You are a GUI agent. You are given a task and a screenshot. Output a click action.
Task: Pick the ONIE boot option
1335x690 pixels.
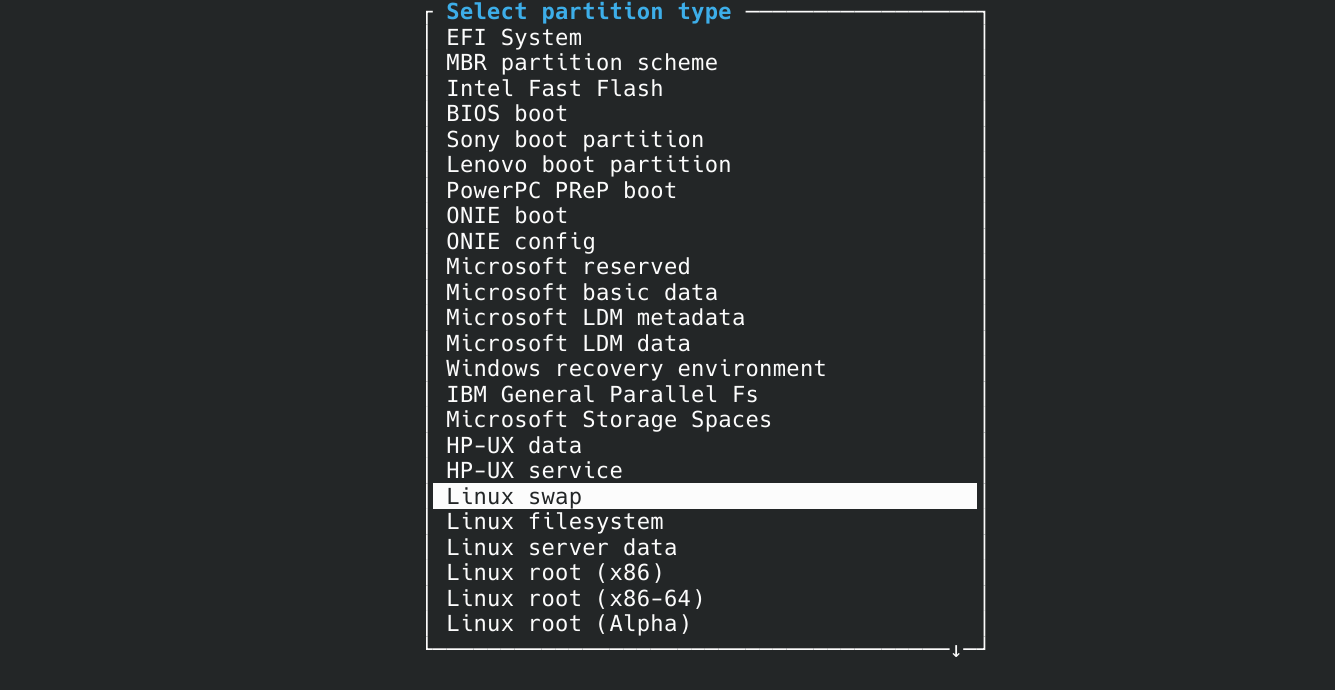pos(506,215)
